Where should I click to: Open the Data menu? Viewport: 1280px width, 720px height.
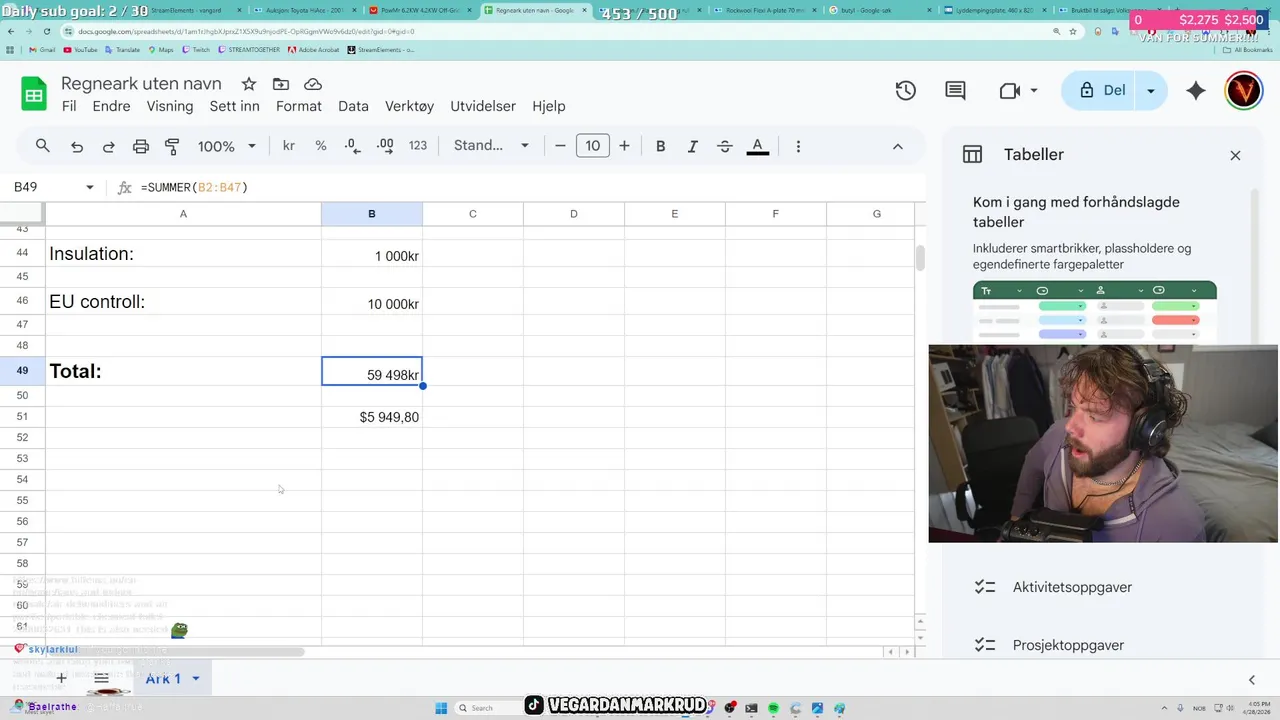coord(353,106)
